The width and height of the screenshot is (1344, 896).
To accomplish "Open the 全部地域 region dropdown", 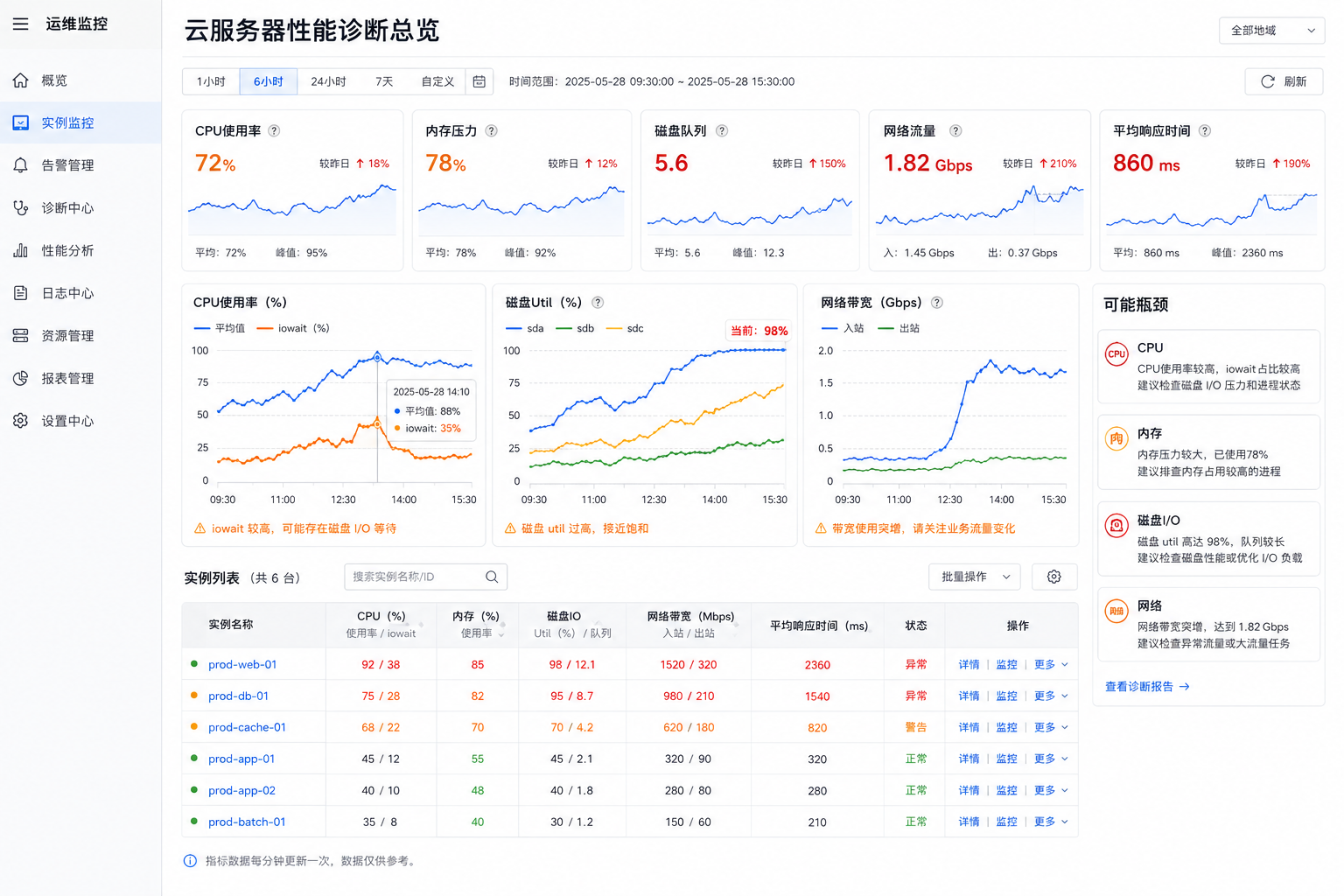I will pyautogui.click(x=1271, y=31).
